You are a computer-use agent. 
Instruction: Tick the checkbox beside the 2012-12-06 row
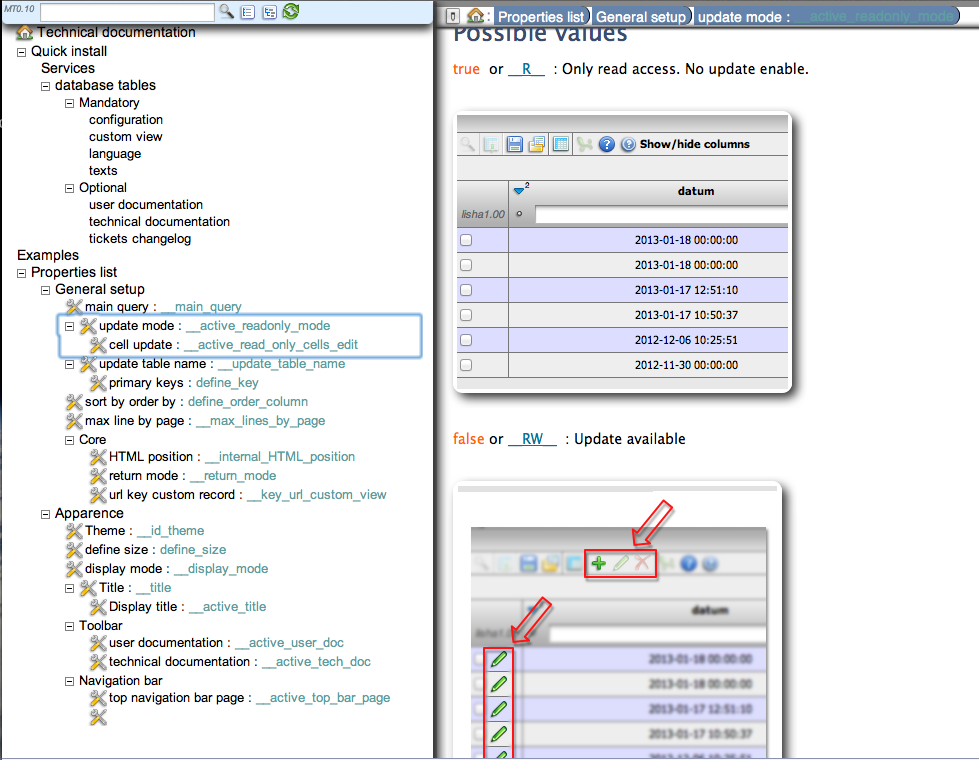click(465, 339)
